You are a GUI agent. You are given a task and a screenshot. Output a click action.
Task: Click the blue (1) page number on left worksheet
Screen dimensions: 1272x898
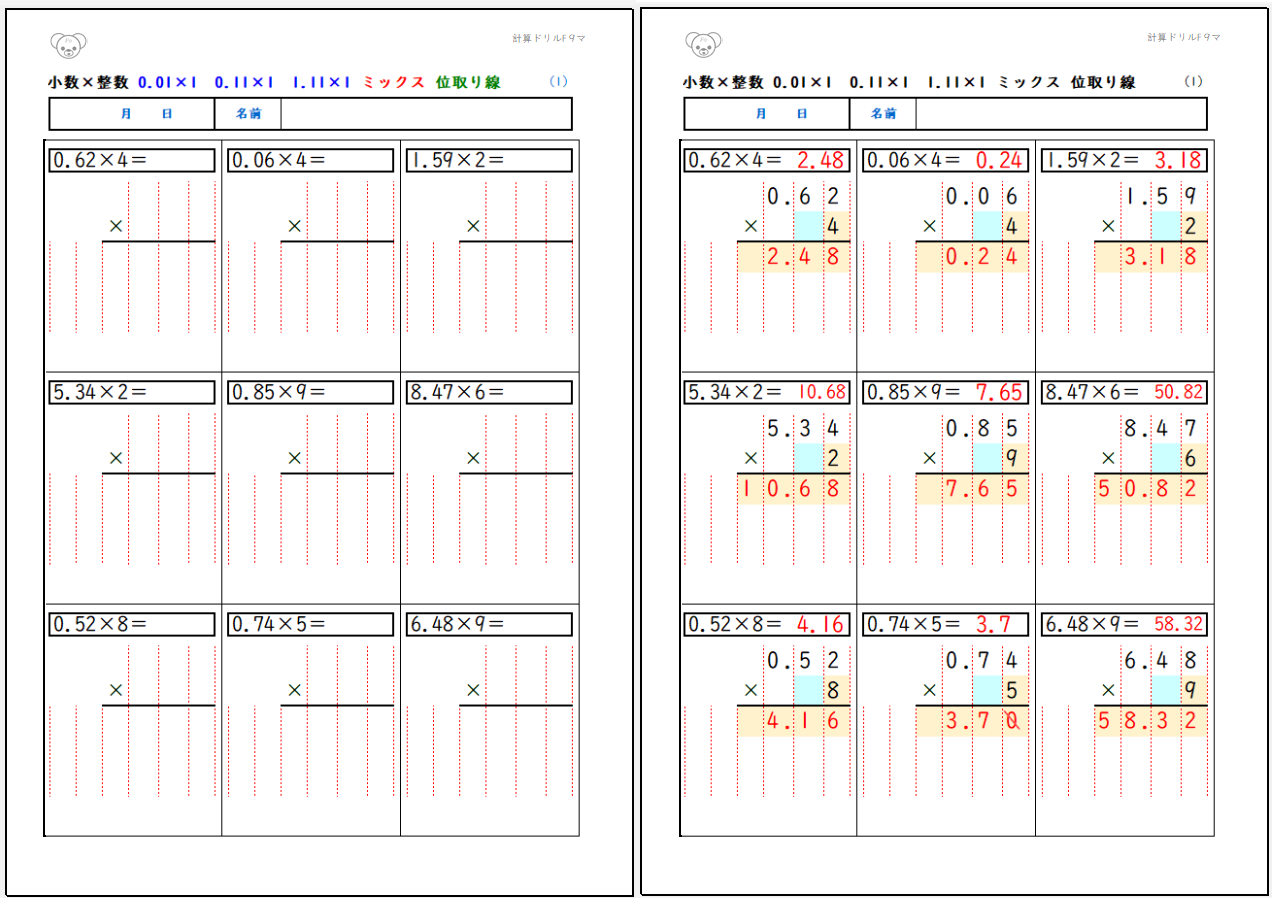(x=558, y=82)
